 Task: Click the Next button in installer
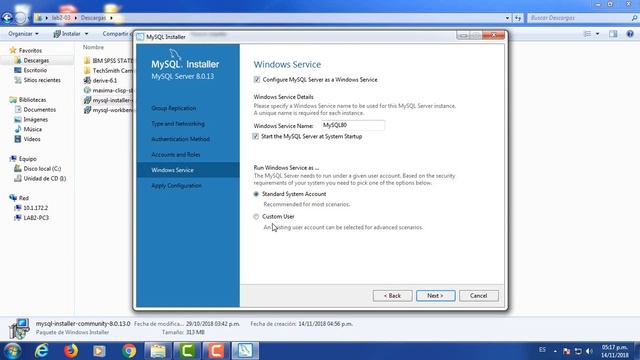point(436,296)
